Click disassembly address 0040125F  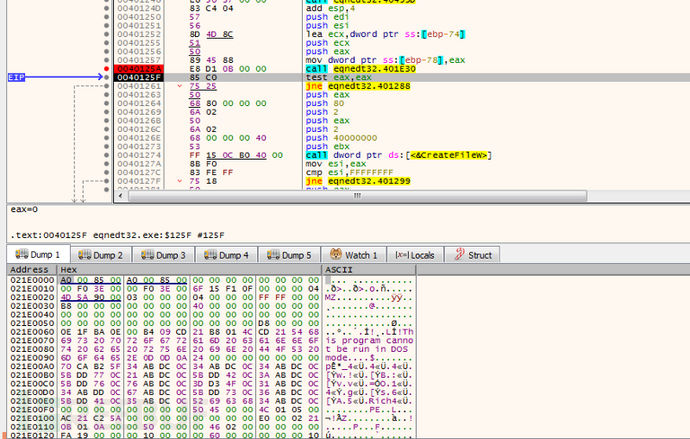pos(139,77)
